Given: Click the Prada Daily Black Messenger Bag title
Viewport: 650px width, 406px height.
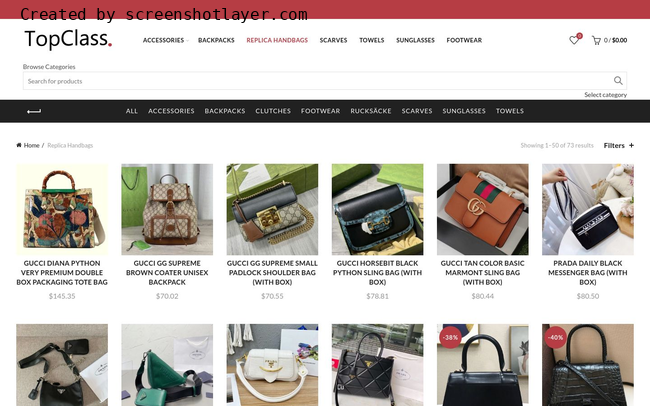Looking at the screenshot, I should point(588,272).
